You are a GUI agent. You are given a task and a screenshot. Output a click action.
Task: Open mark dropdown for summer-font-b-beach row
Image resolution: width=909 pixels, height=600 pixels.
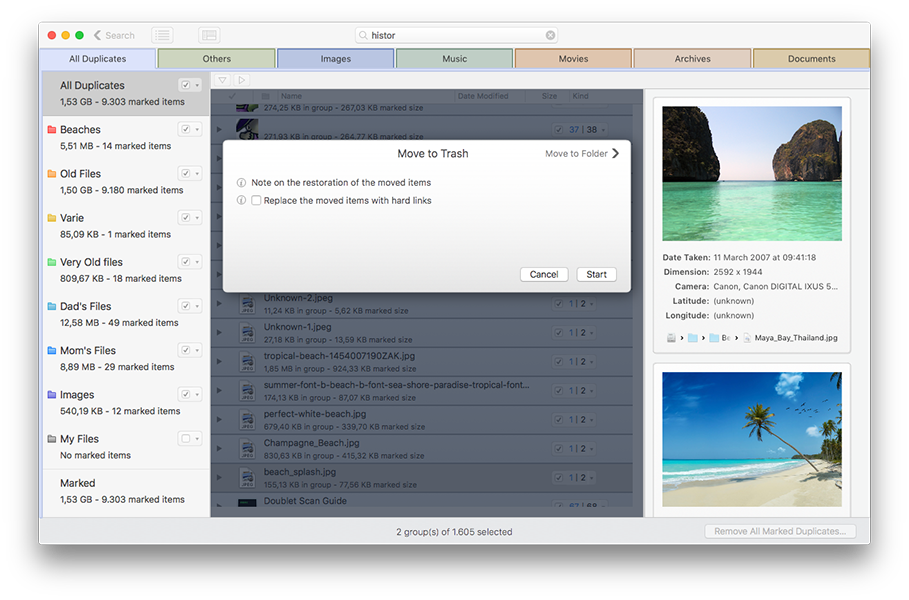tap(591, 391)
